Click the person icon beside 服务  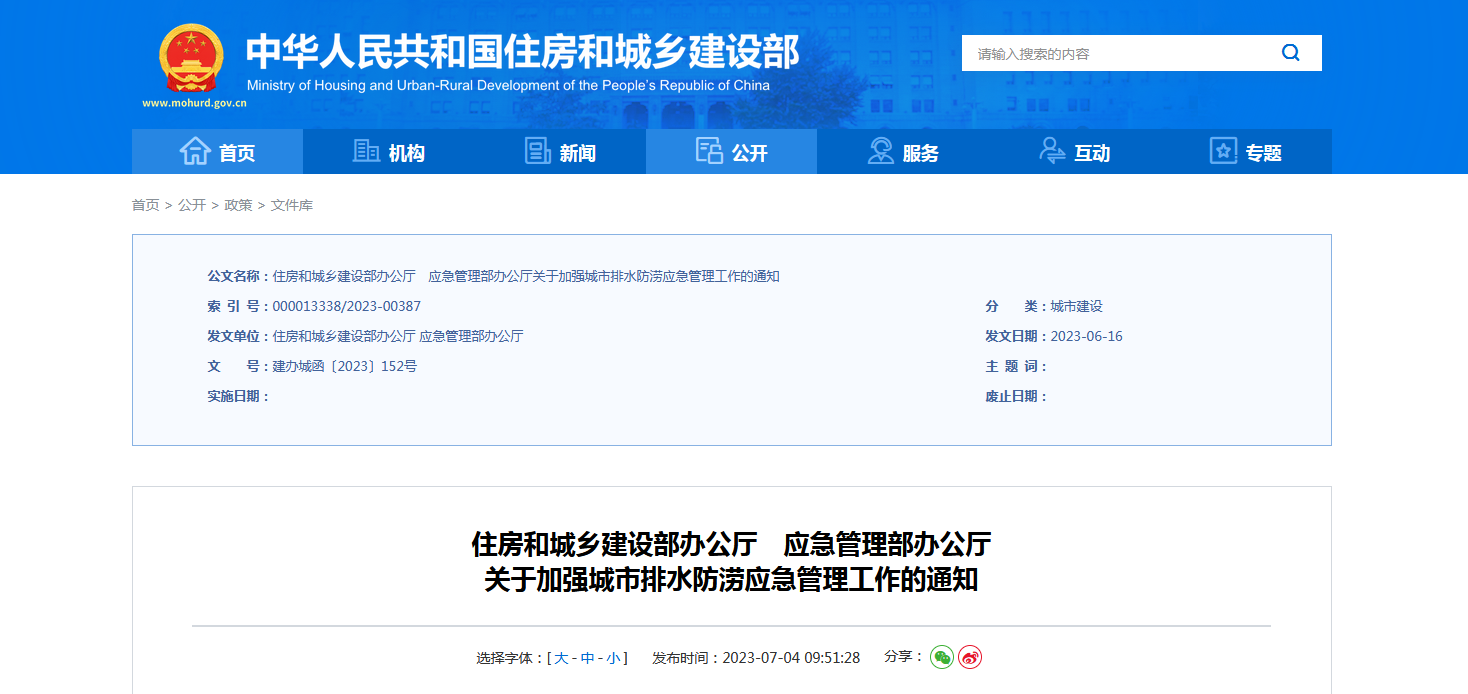pos(879,150)
